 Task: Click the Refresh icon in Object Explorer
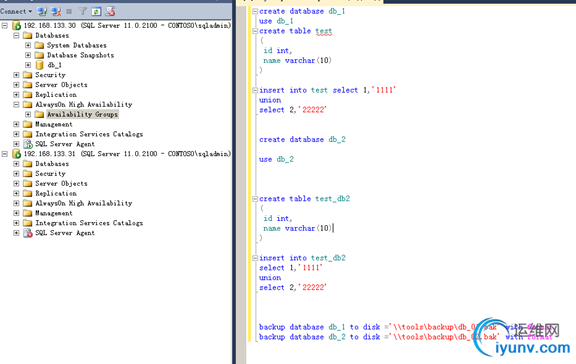[96, 11]
